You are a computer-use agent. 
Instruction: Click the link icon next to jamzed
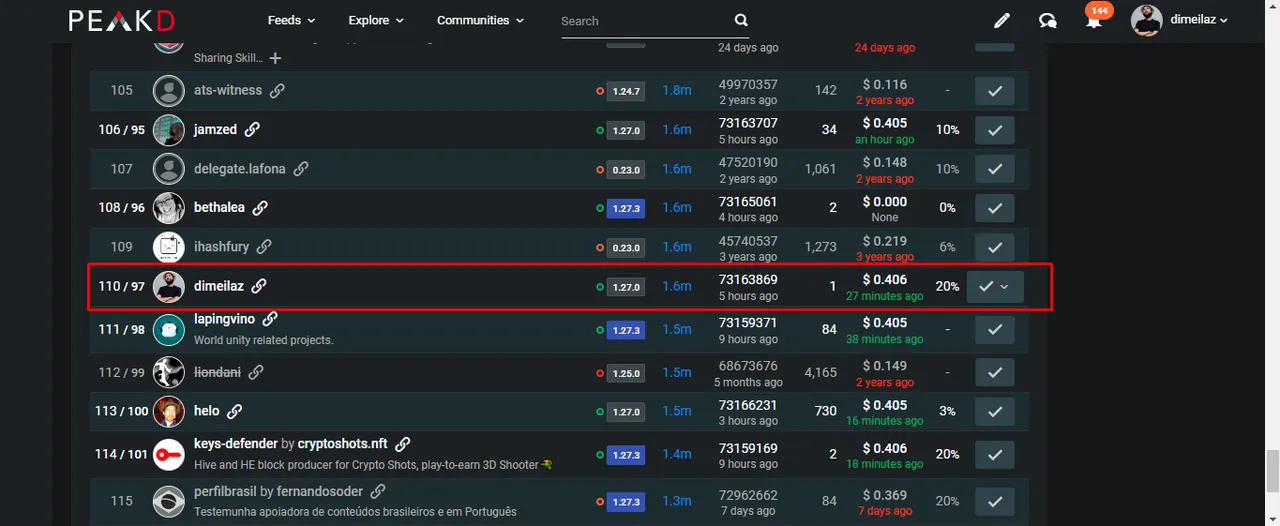pyautogui.click(x=253, y=129)
